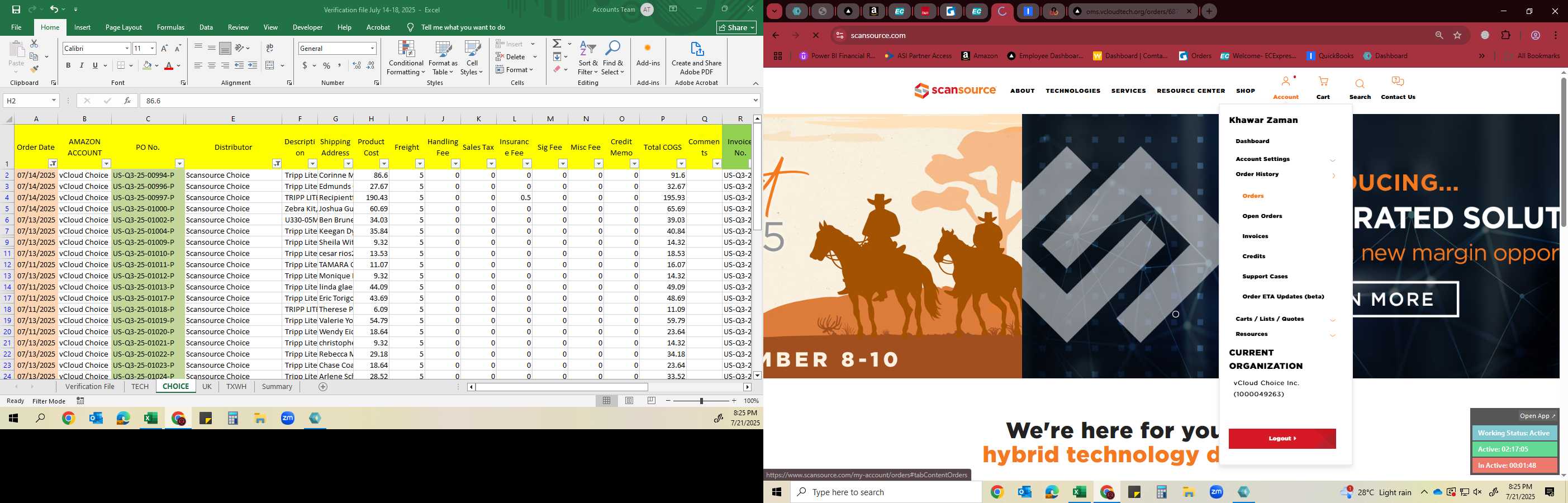Click the Search icon on ScanSource header
1568x503 pixels.
click(x=1360, y=83)
